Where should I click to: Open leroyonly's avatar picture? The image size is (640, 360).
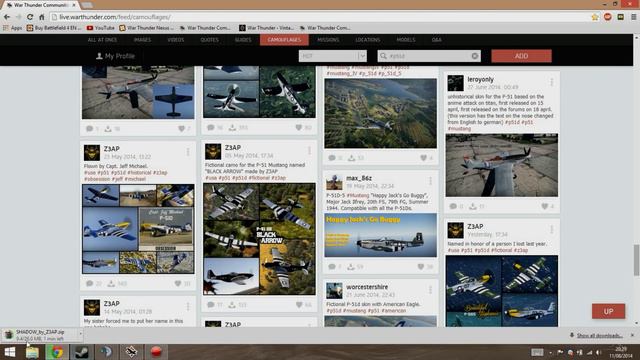(455, 83)
